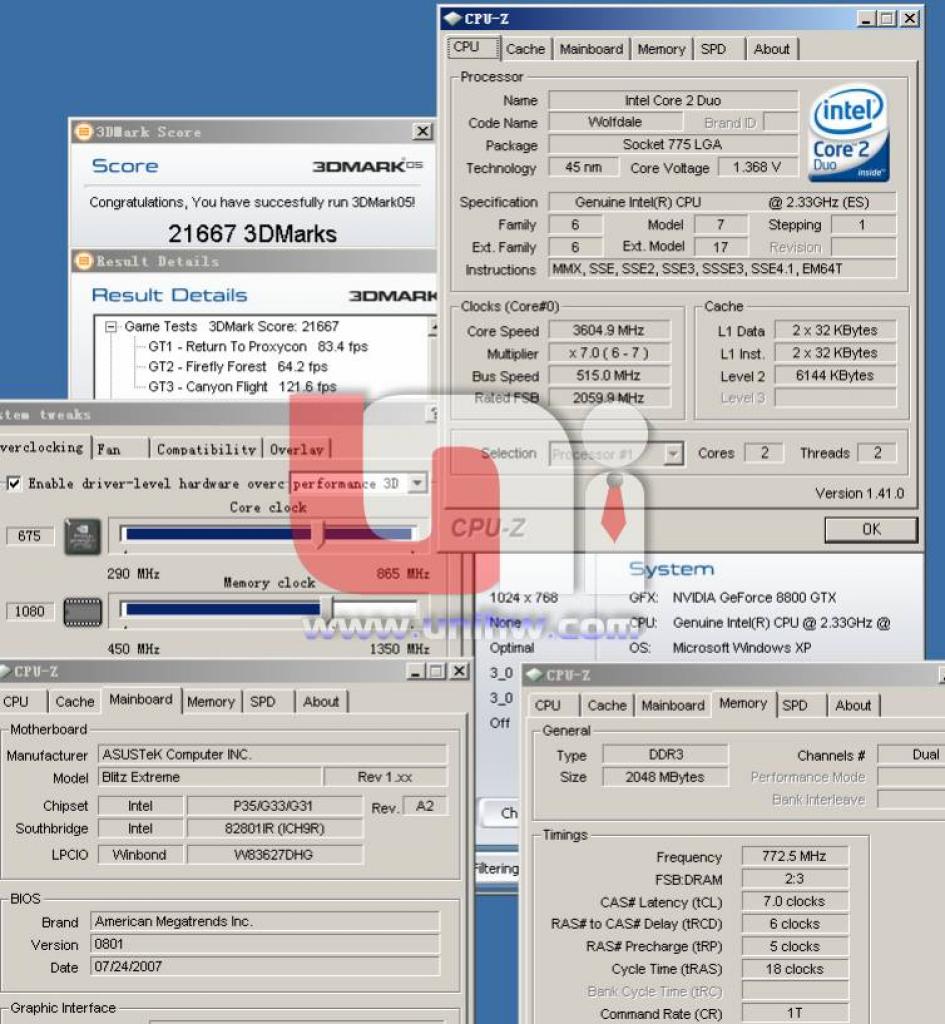945x1024 pixels.
Task: Collapse the Game Tests tree node
Action: tap(111, 327)
